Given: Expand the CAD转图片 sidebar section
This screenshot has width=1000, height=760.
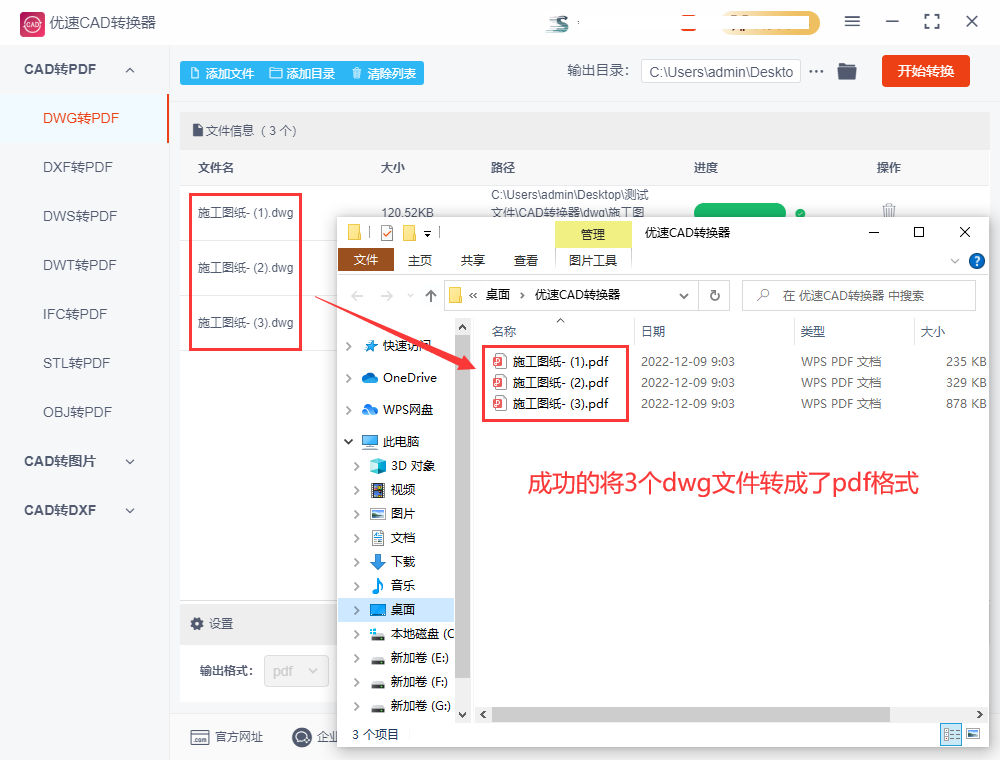Looking at the screenshot, I should click(130, 462).
